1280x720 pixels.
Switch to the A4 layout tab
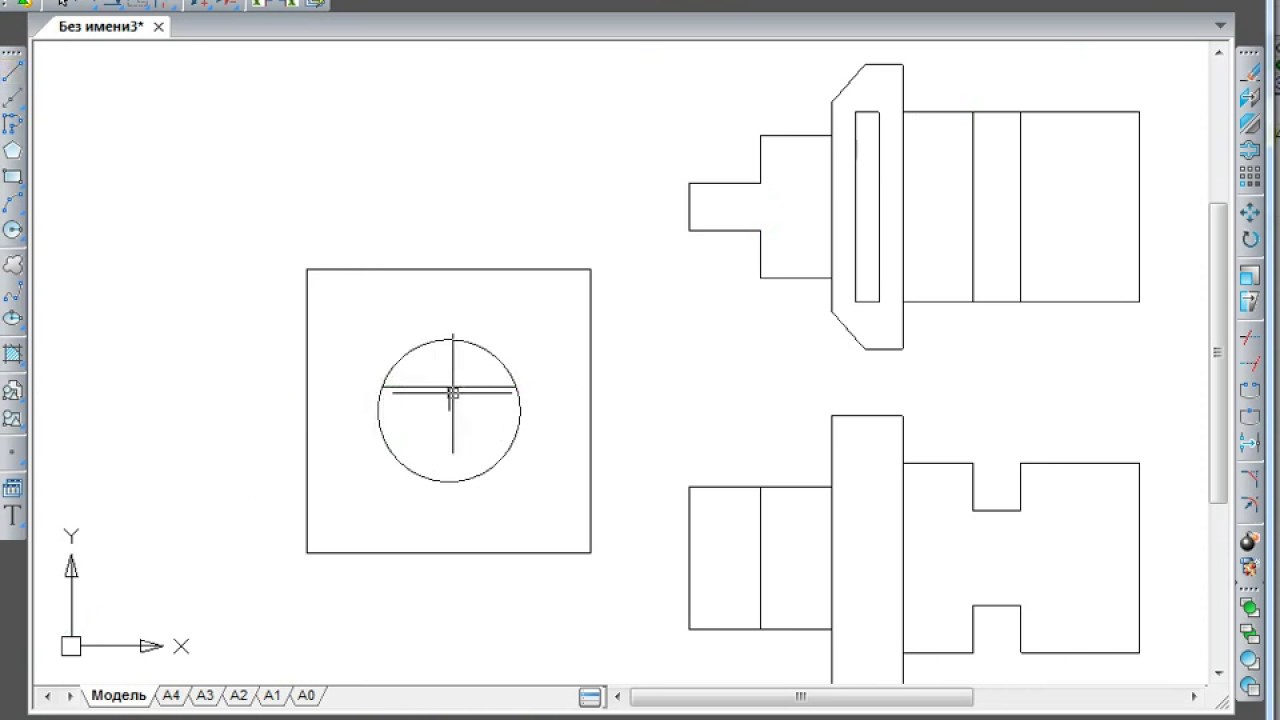171,695
